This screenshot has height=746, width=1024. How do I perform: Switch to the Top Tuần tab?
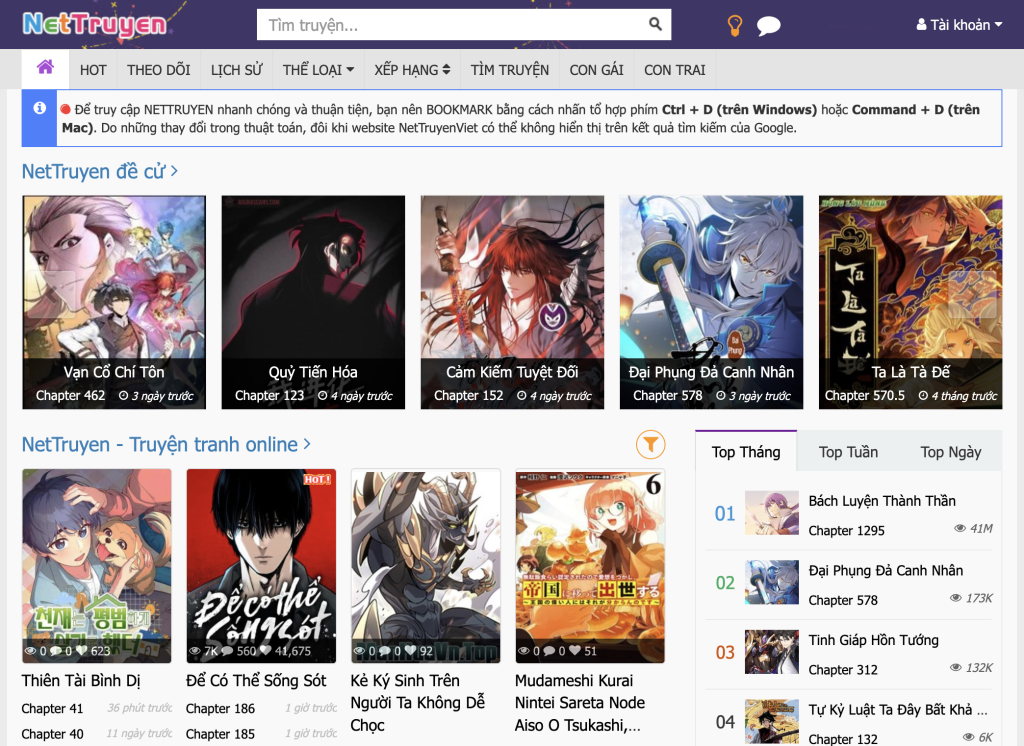coord(848,452)
